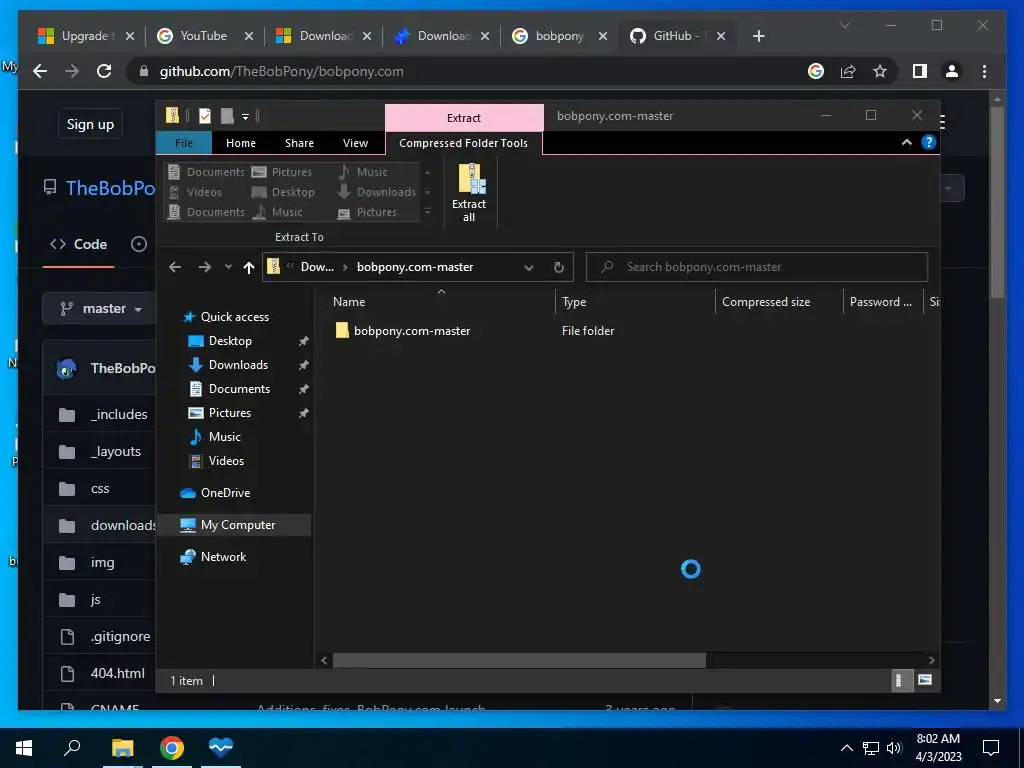Open the _includes folder on GitHub
This screenshot has height=768, width=1024.
click(119, 415)
